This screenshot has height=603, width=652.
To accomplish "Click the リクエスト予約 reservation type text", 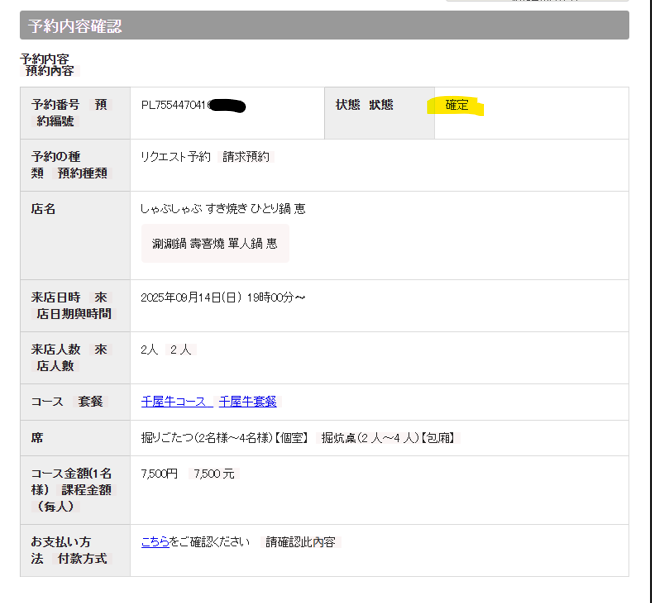I will pyautogui.click(x=176, y=157).
